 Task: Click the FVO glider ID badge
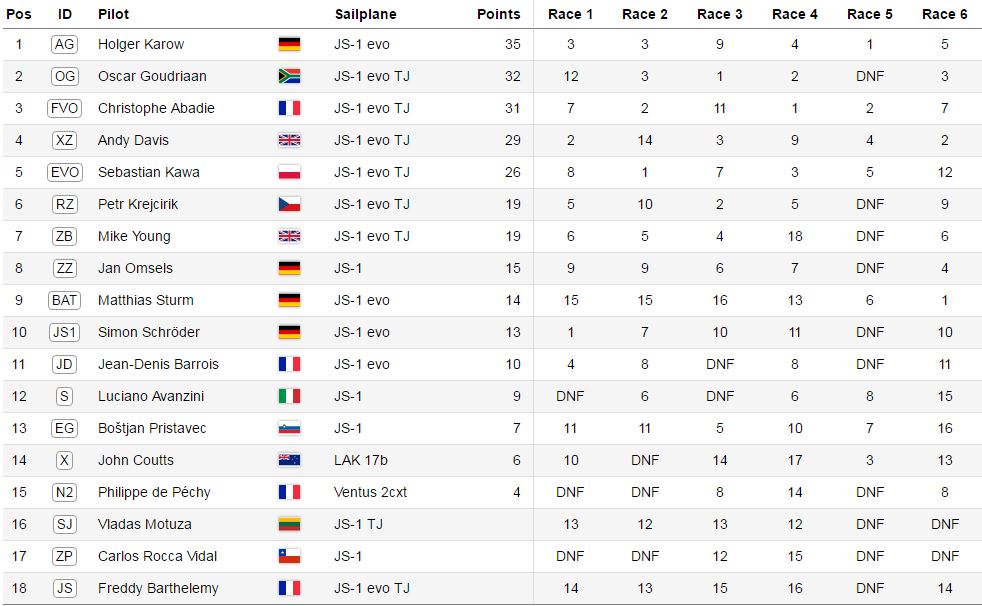pos(65,108)
